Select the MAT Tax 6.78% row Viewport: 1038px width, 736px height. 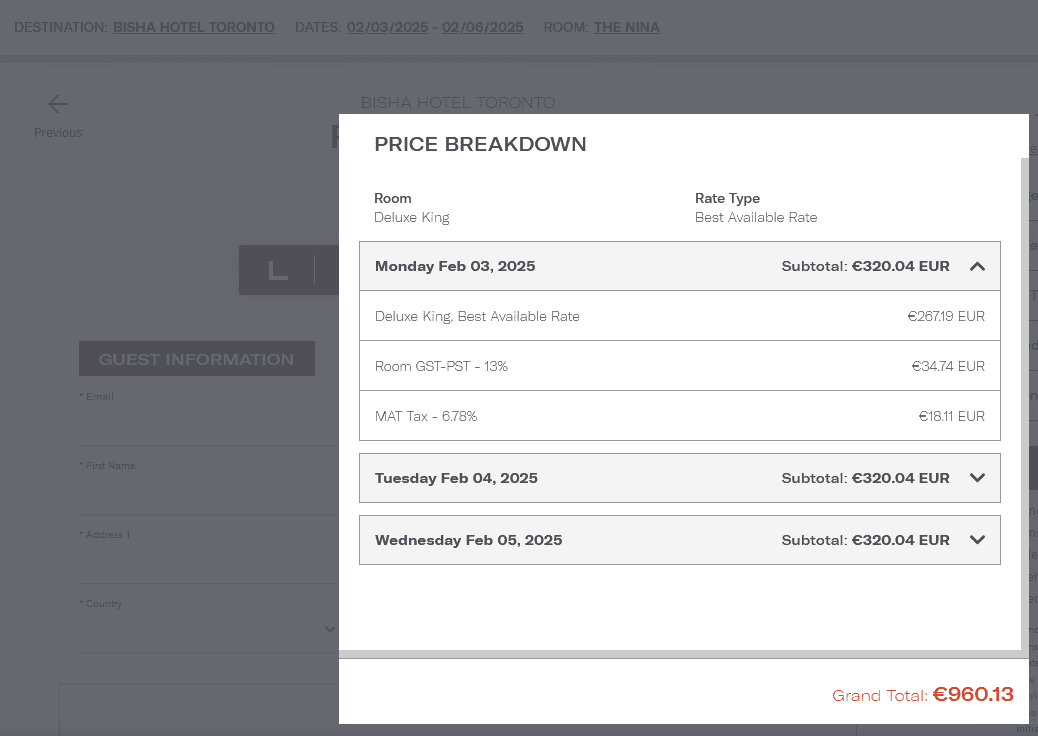679,416
